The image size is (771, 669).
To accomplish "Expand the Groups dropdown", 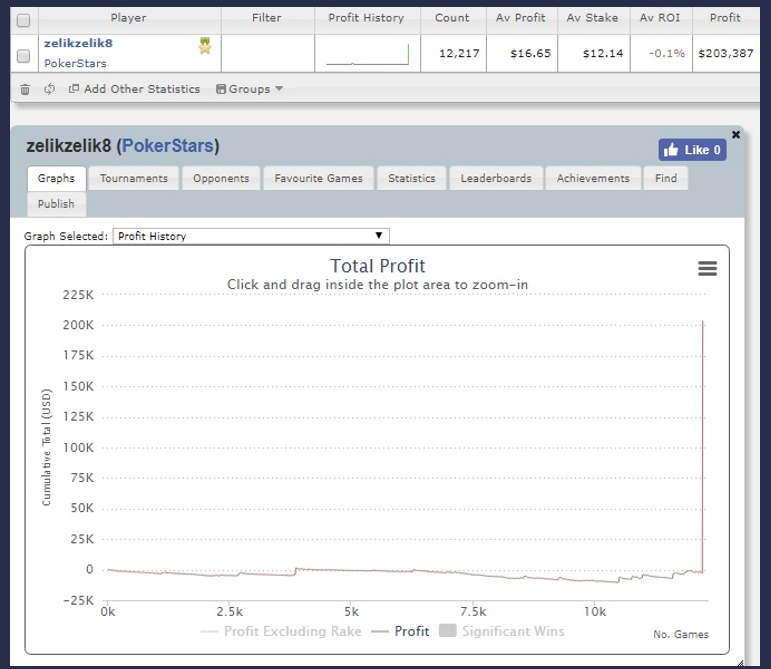I will [250, 89].
